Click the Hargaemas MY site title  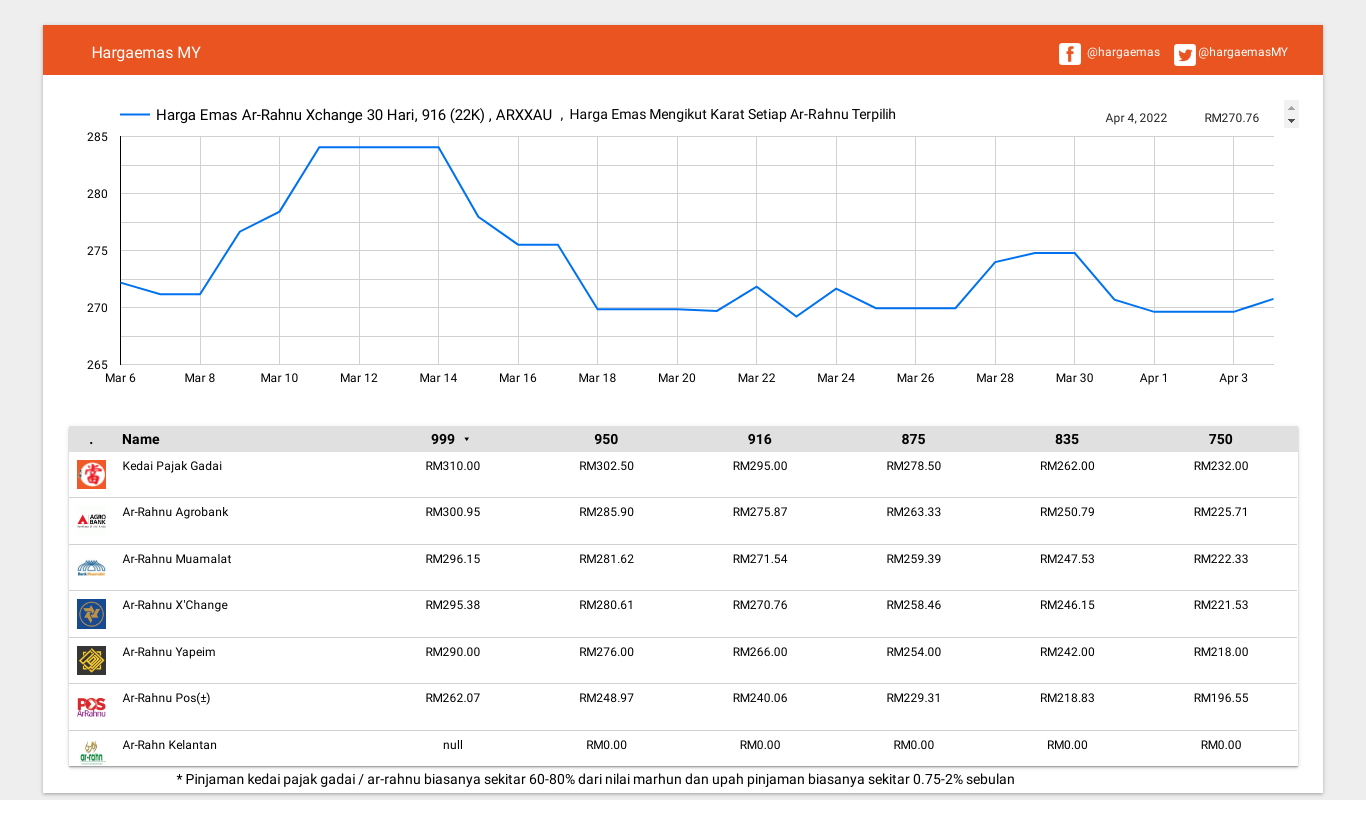point(146,52)
